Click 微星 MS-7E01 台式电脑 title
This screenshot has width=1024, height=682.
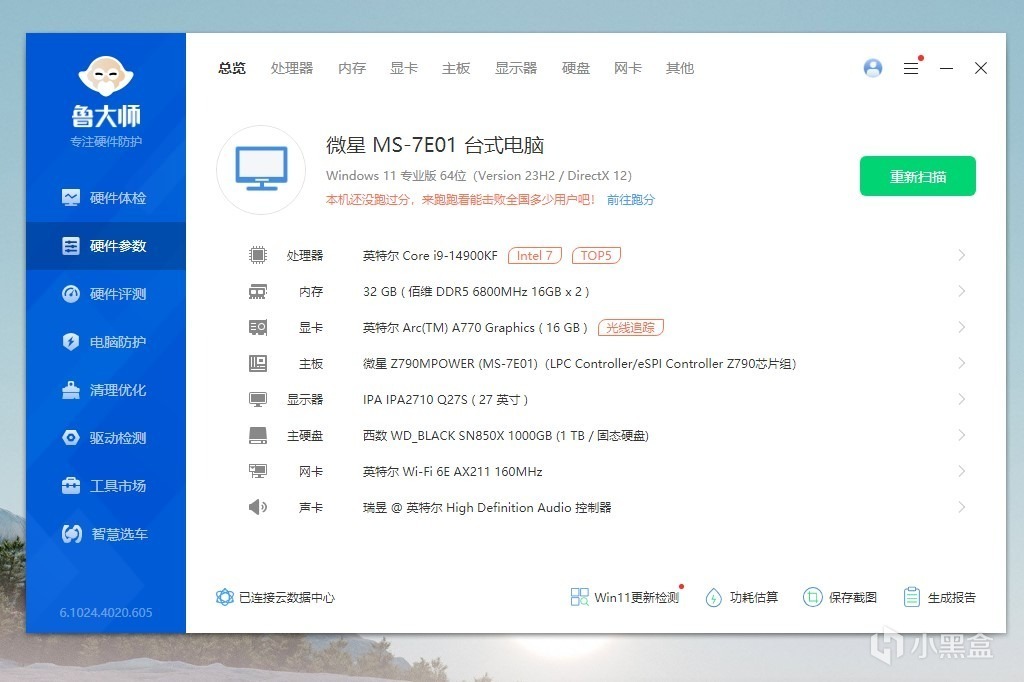[x=435, y=144]
